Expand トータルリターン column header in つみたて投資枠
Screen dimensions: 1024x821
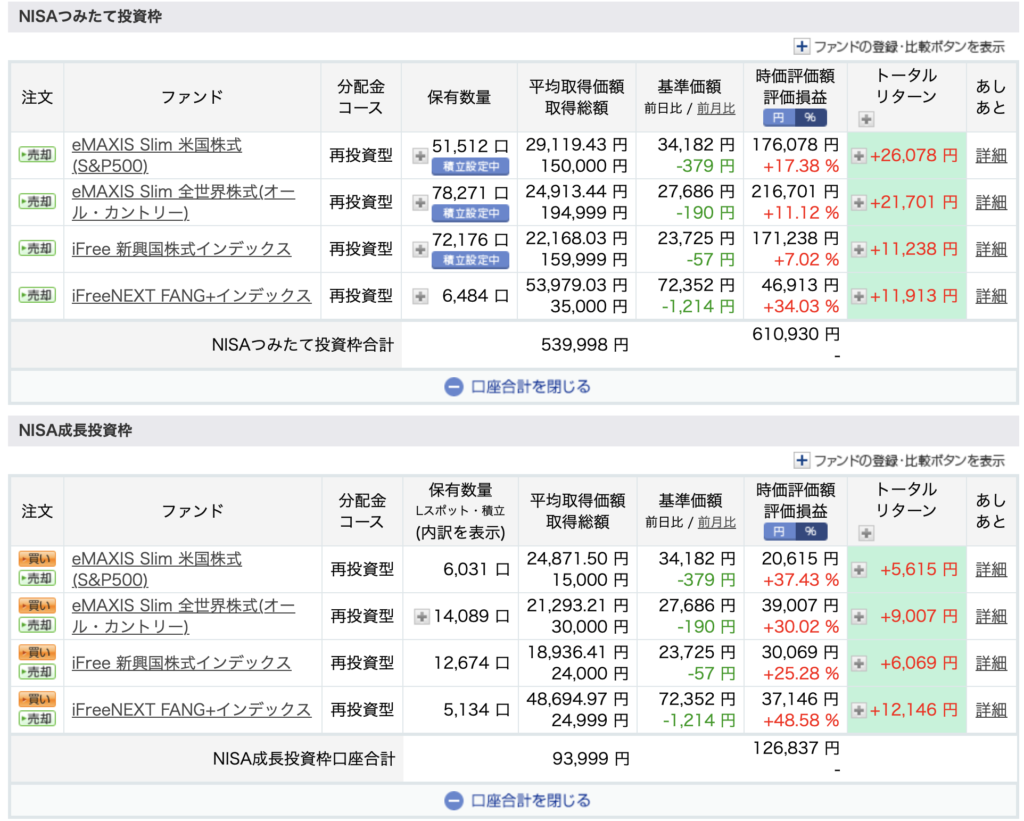pyautogui.click(x=866, y=120)
